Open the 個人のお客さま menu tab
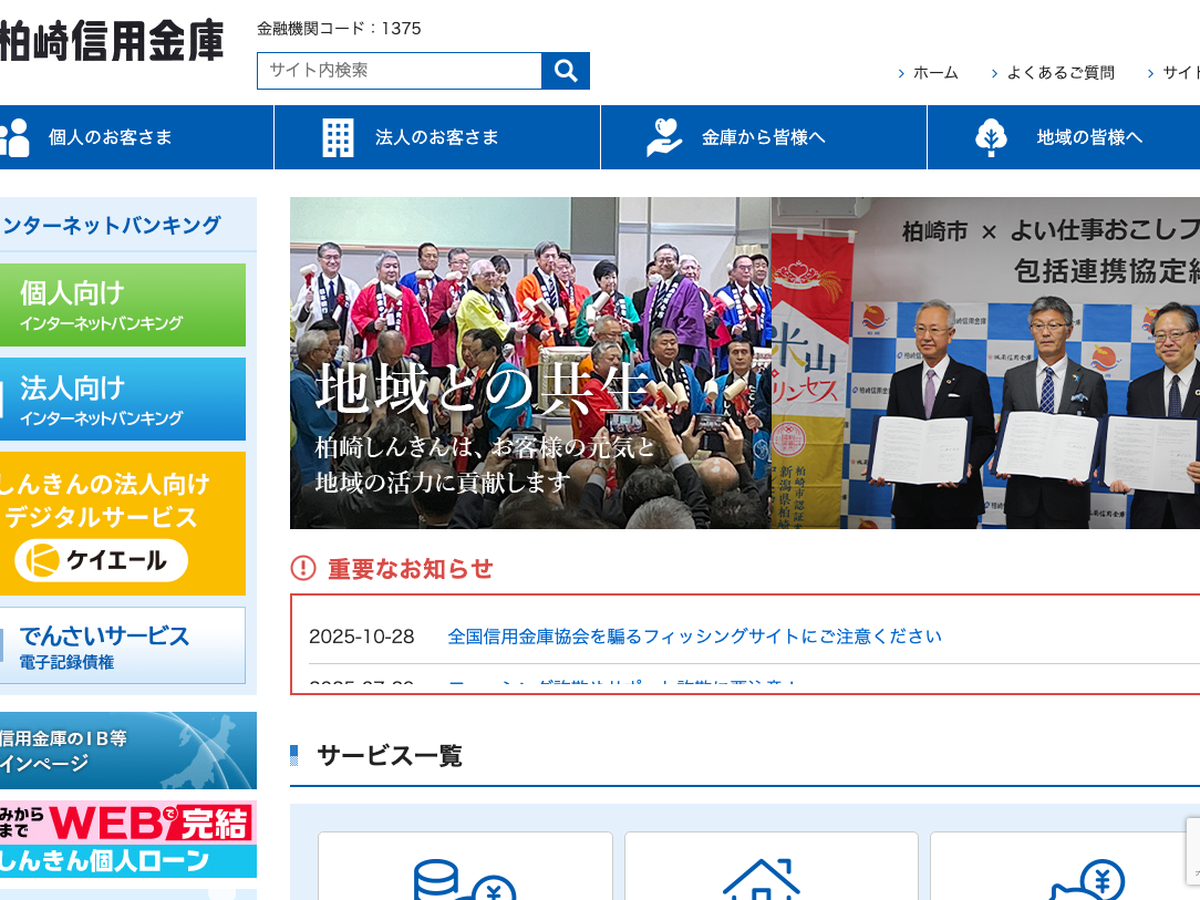Screen dimensions: 1200x900 [110, 138]
